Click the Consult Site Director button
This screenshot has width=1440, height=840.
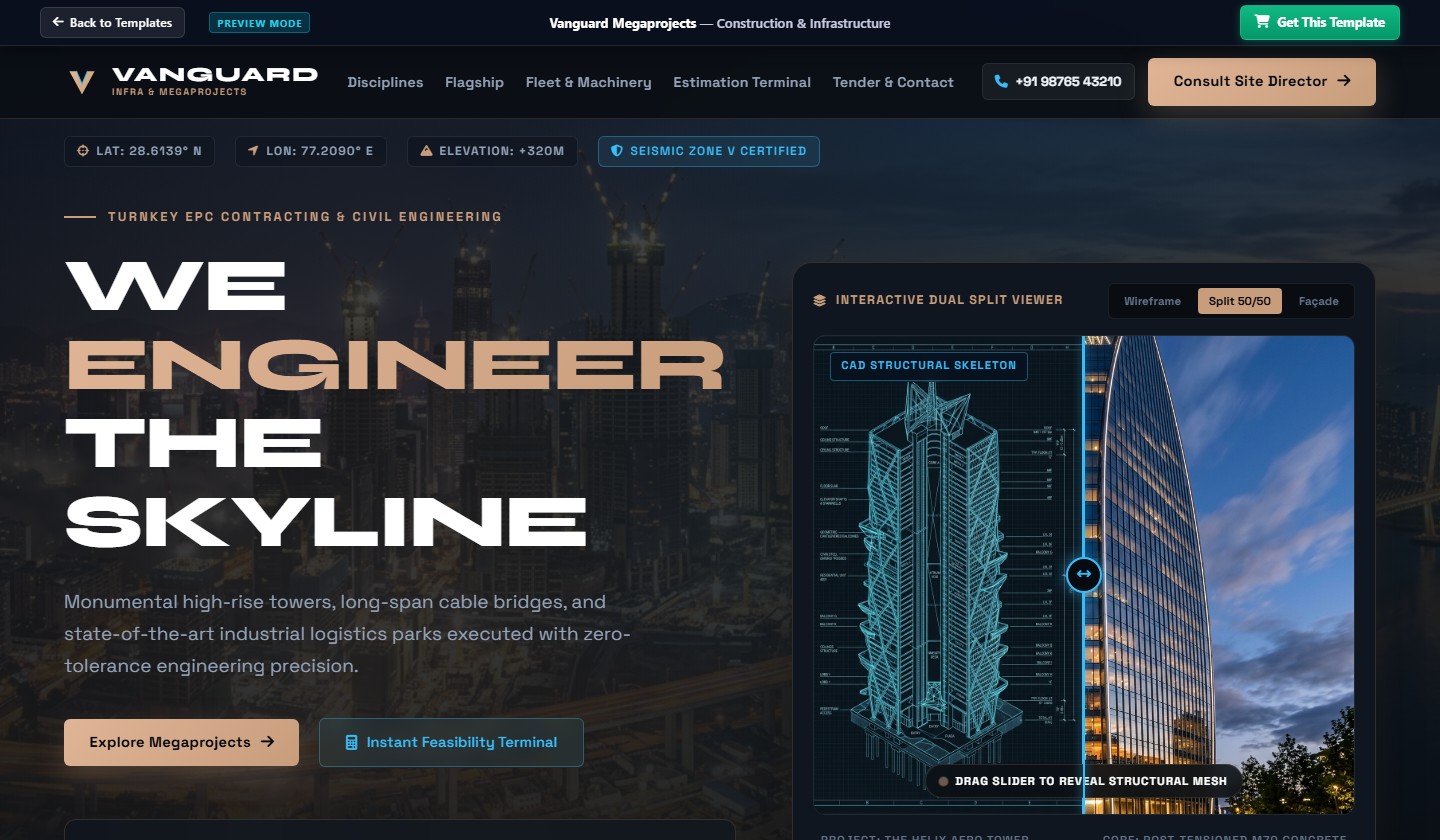1262,82
